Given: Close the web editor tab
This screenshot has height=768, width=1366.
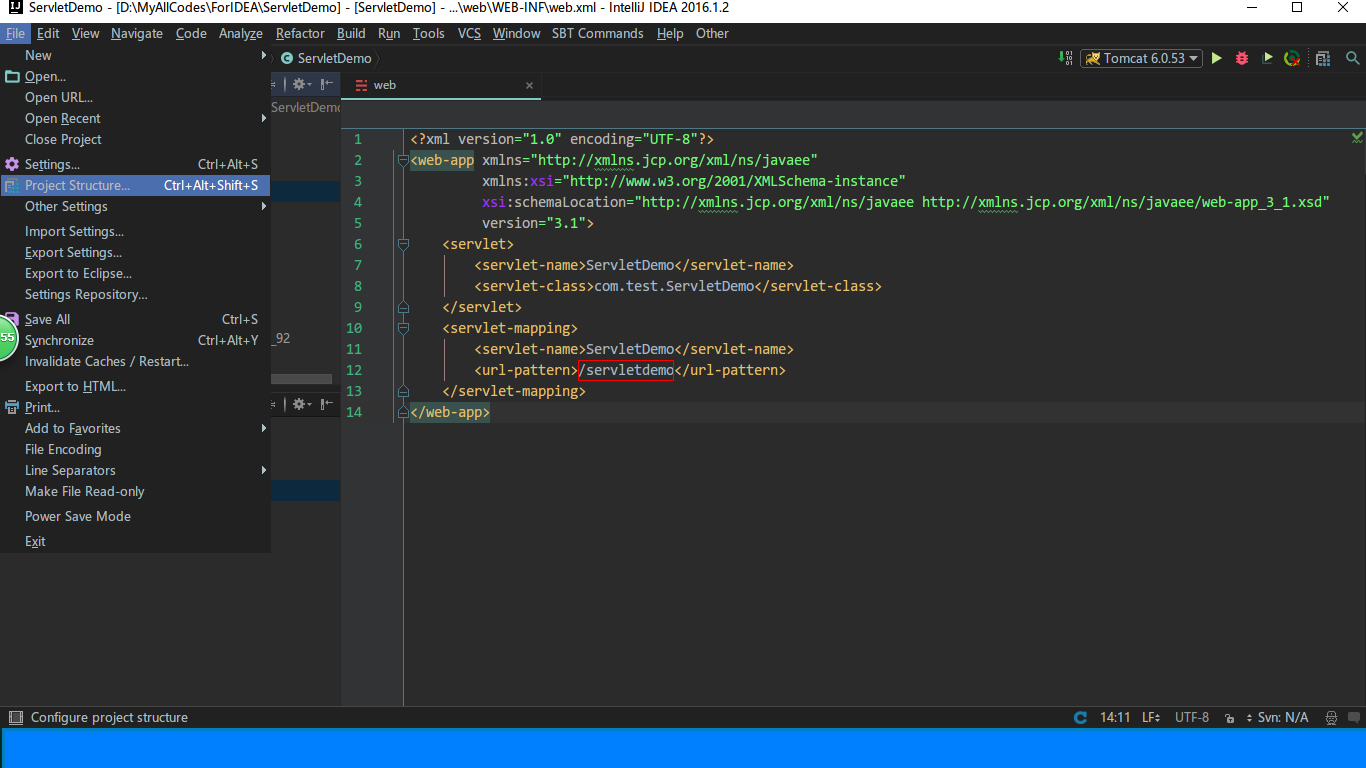Looking at the screenshot, I should (x=529, y=85).
